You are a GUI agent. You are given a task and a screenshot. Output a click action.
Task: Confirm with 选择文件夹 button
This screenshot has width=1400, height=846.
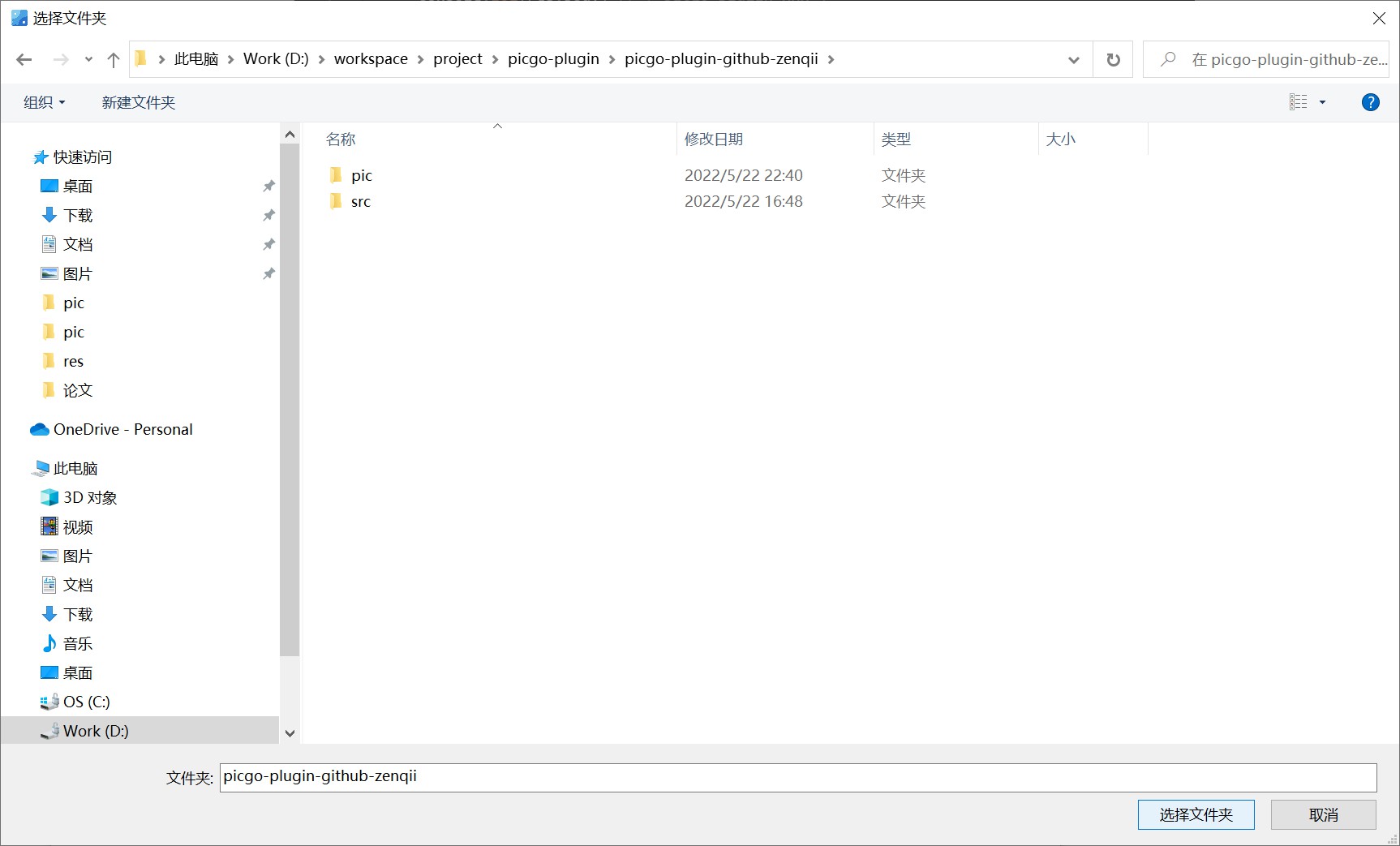pyautogui.click(x=1196, y=814)
